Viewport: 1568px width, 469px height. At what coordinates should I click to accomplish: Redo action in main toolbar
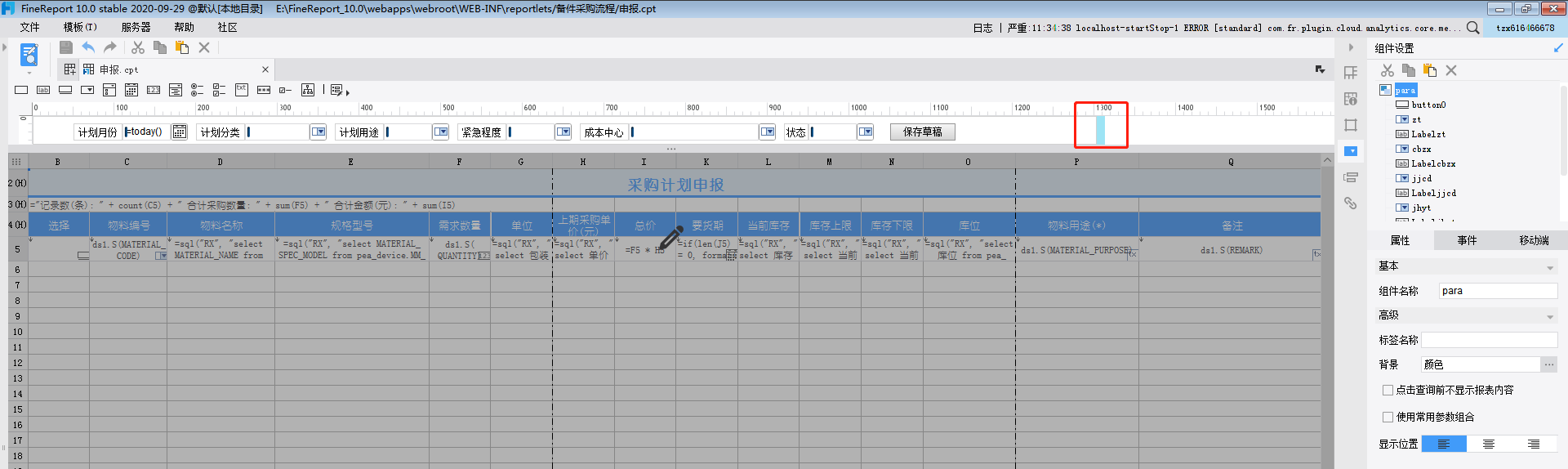110,47
